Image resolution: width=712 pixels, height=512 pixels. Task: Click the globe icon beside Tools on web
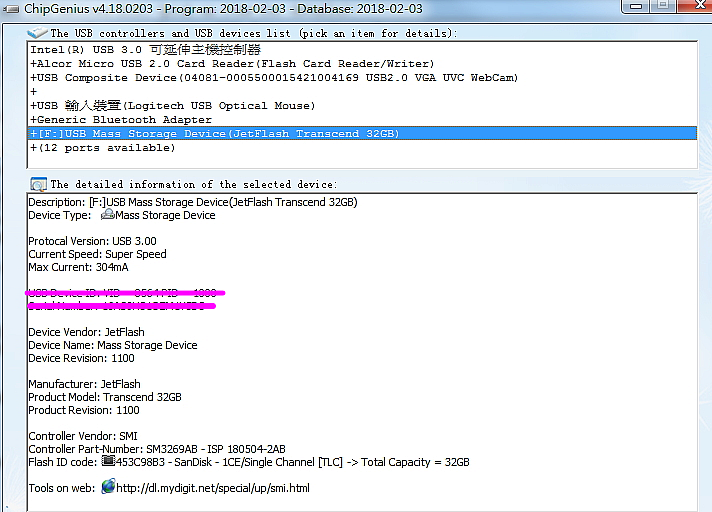click(108, 487)
